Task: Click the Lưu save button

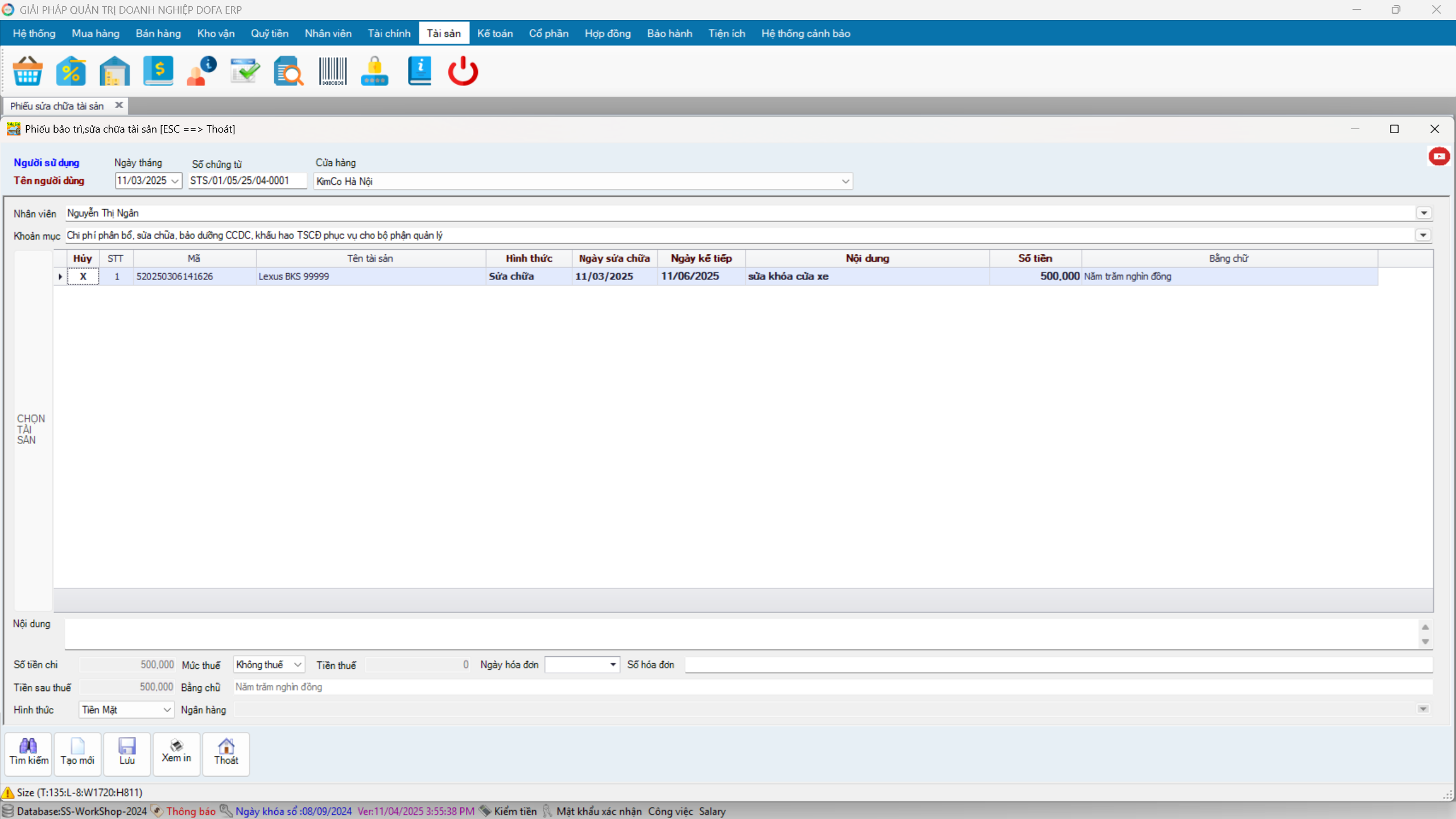Action: (127, 754)
